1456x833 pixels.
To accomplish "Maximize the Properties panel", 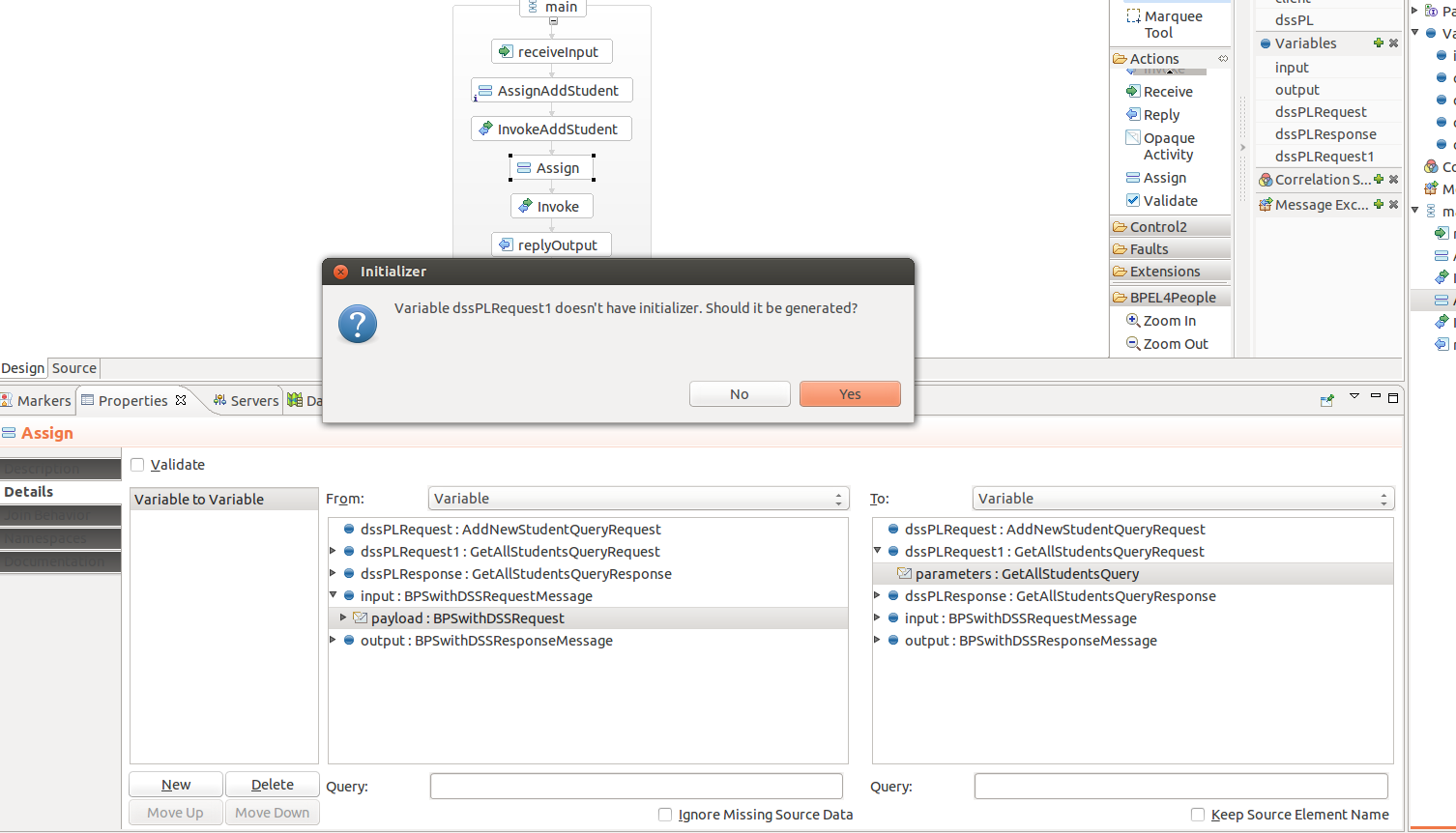I will pos(1393,397).
